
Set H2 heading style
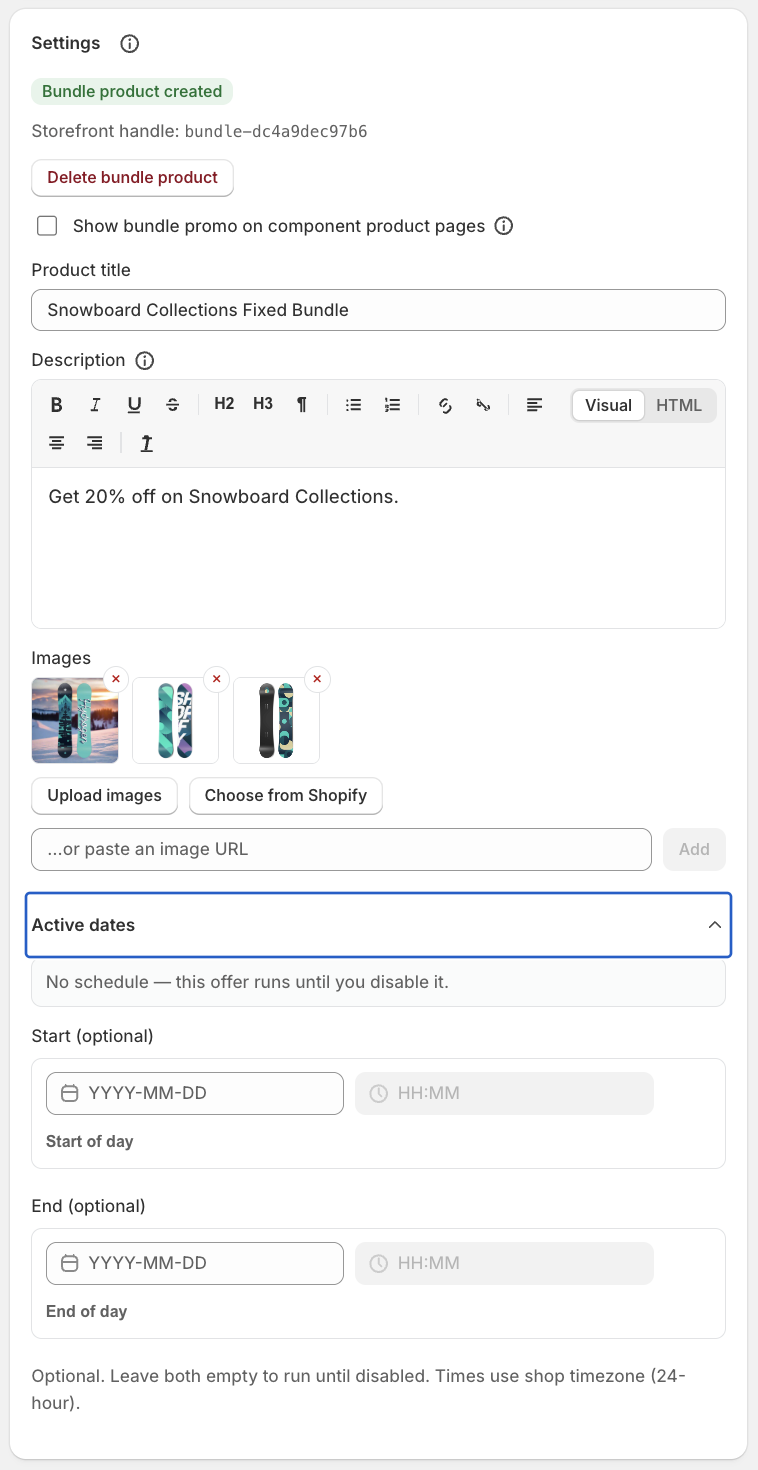[x=224, y=404]
